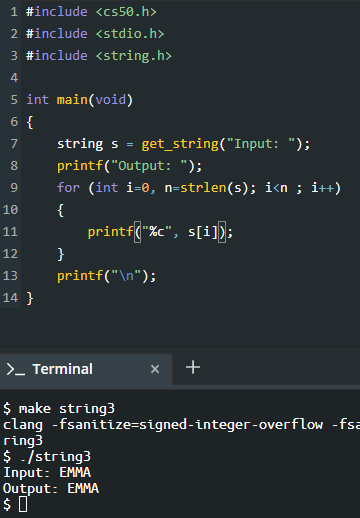Click the opening brace on line 6
The height and width of the screenshot is (518, 360).
(30, 122)
